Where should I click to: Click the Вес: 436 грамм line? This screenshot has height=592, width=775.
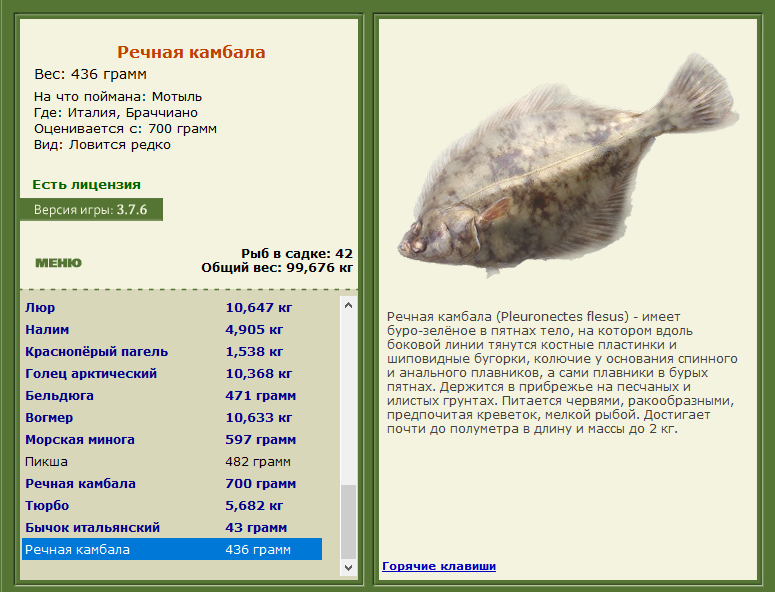point(90,74)
